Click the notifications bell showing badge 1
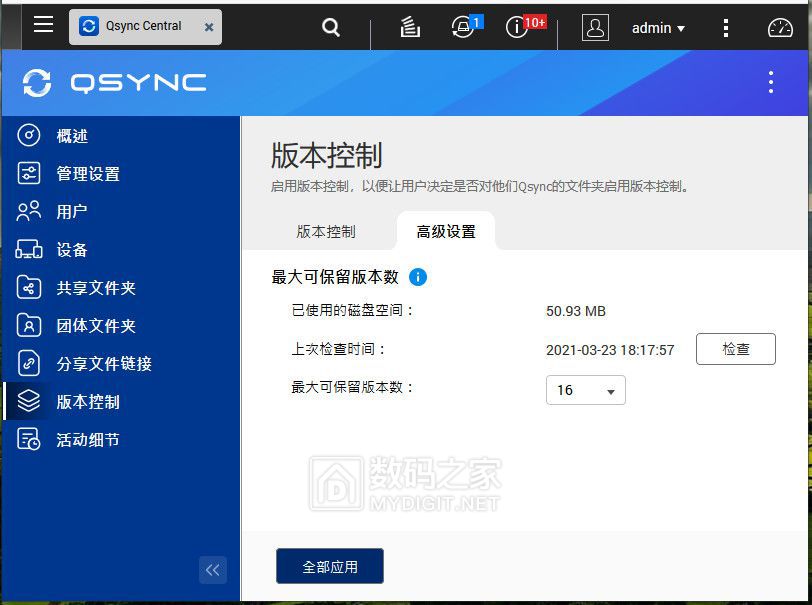The image size is (812, 605). [x=461, y=27]
